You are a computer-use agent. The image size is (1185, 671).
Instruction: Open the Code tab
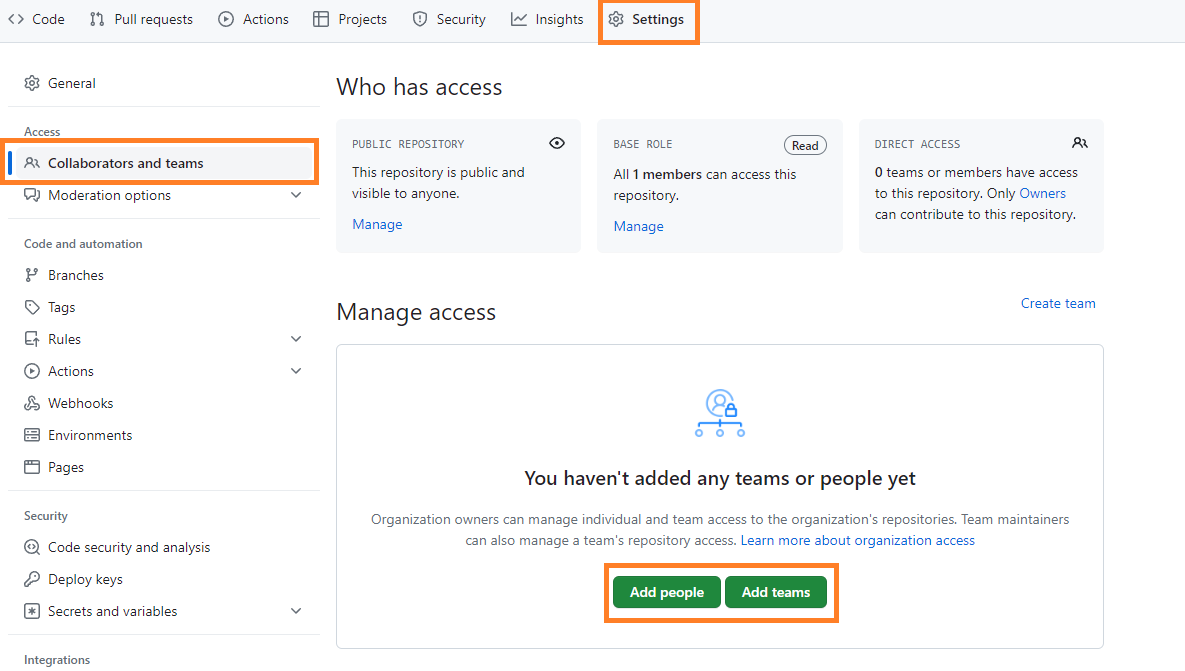(36, 19)
